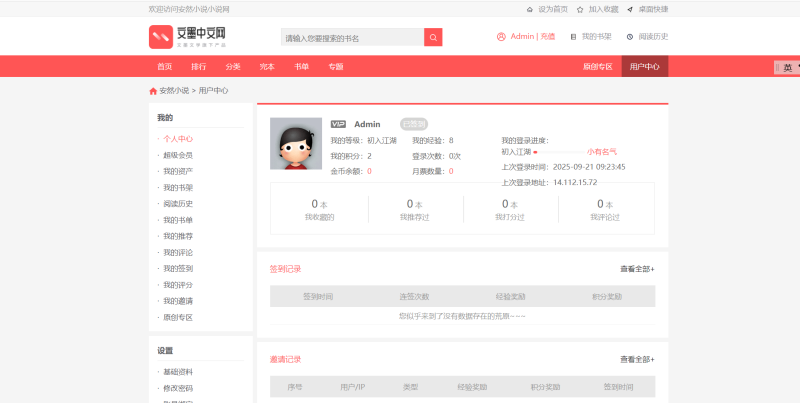Select the 用户中心 nav tab
Screen dimensions: 800x403
[x=644, y=66]
